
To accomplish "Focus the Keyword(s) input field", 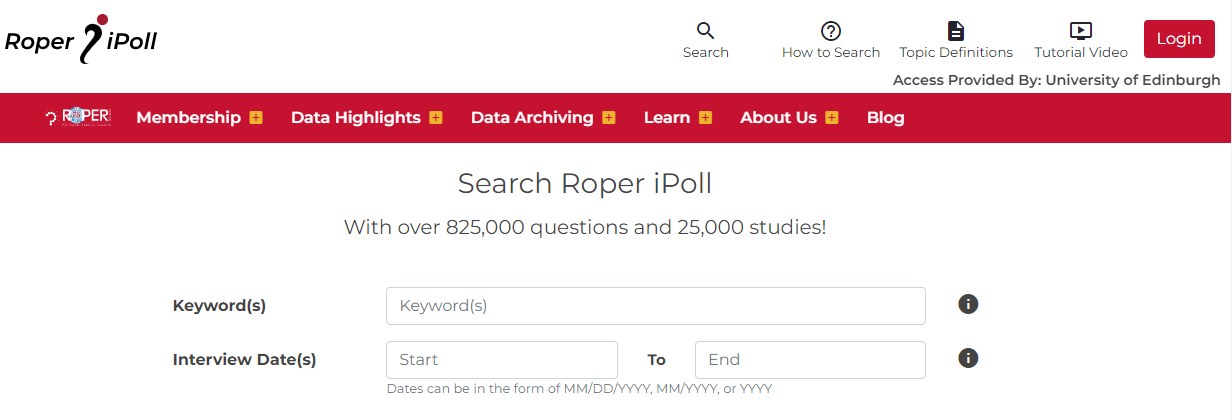I will [x=656, y=306].
